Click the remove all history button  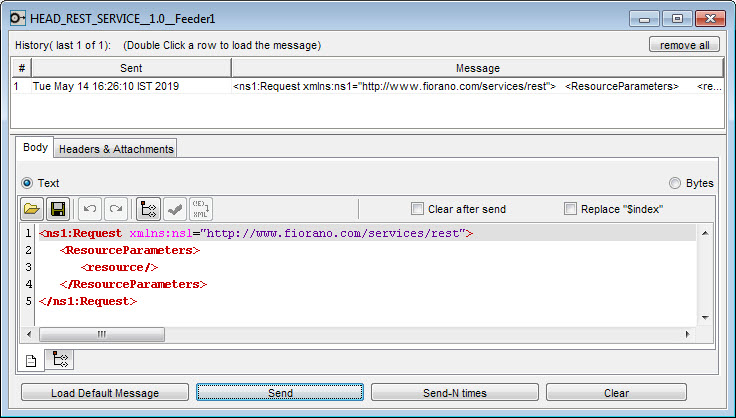(684, 45)
